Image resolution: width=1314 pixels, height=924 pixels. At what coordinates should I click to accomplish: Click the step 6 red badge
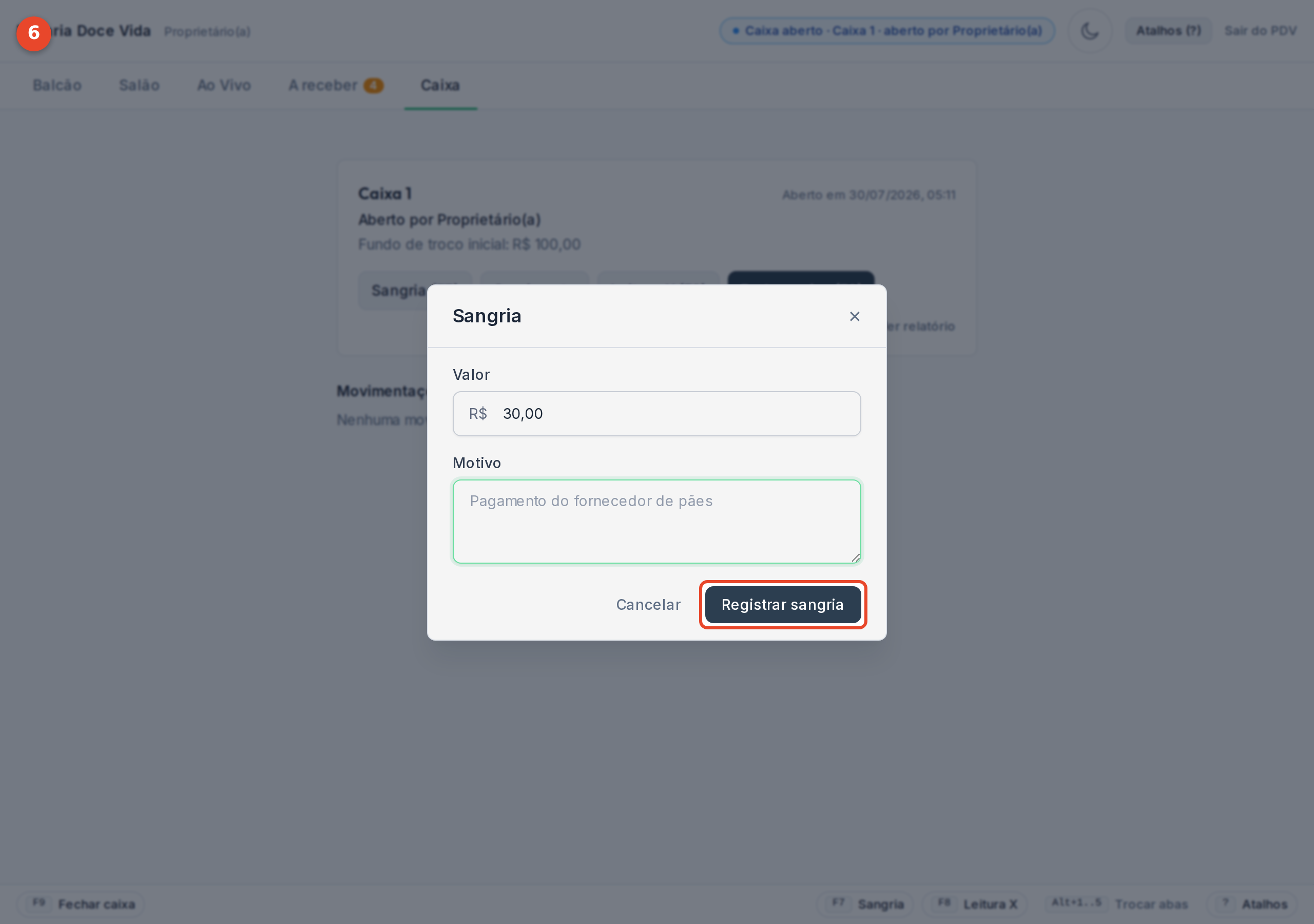point(34,33)
